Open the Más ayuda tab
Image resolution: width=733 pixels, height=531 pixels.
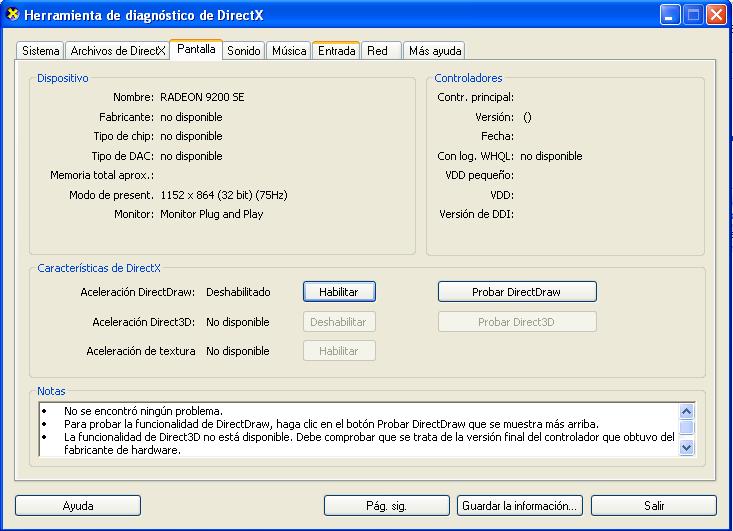point(435,51)
